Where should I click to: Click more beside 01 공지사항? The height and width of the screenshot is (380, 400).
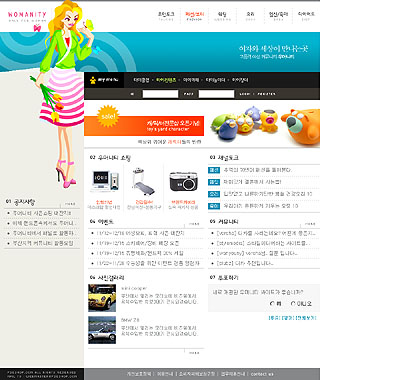[x=70, y=204]
